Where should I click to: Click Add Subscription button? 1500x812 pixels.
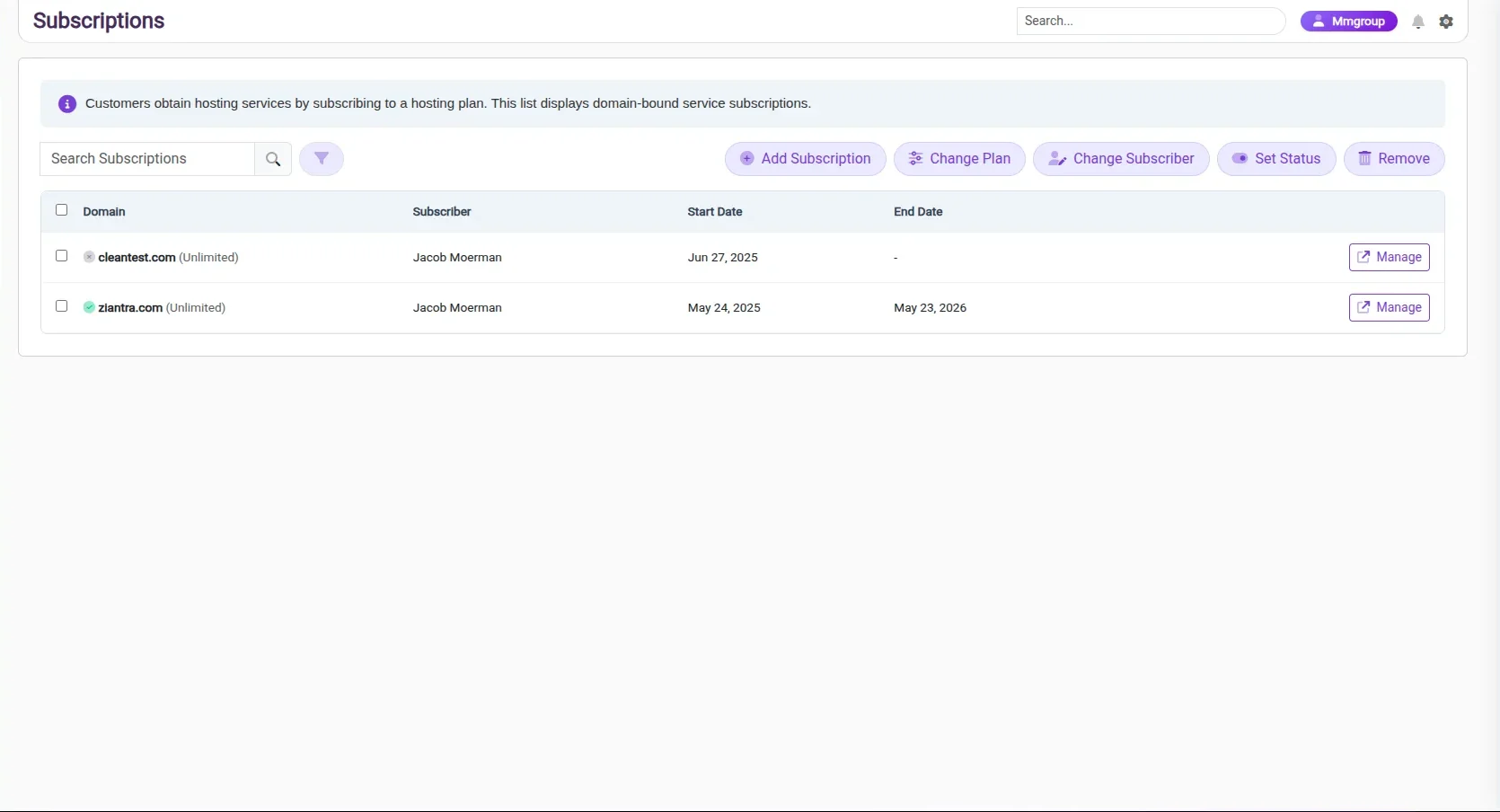806,159
